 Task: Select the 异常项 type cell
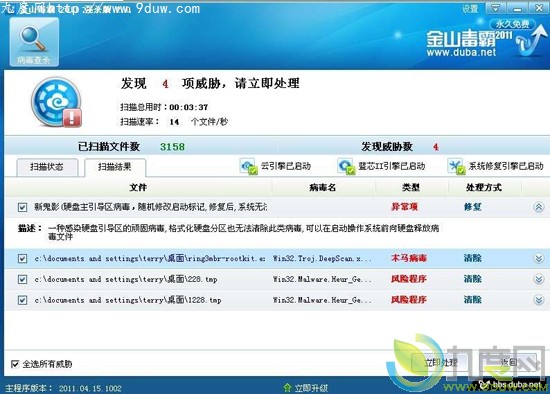404,207
